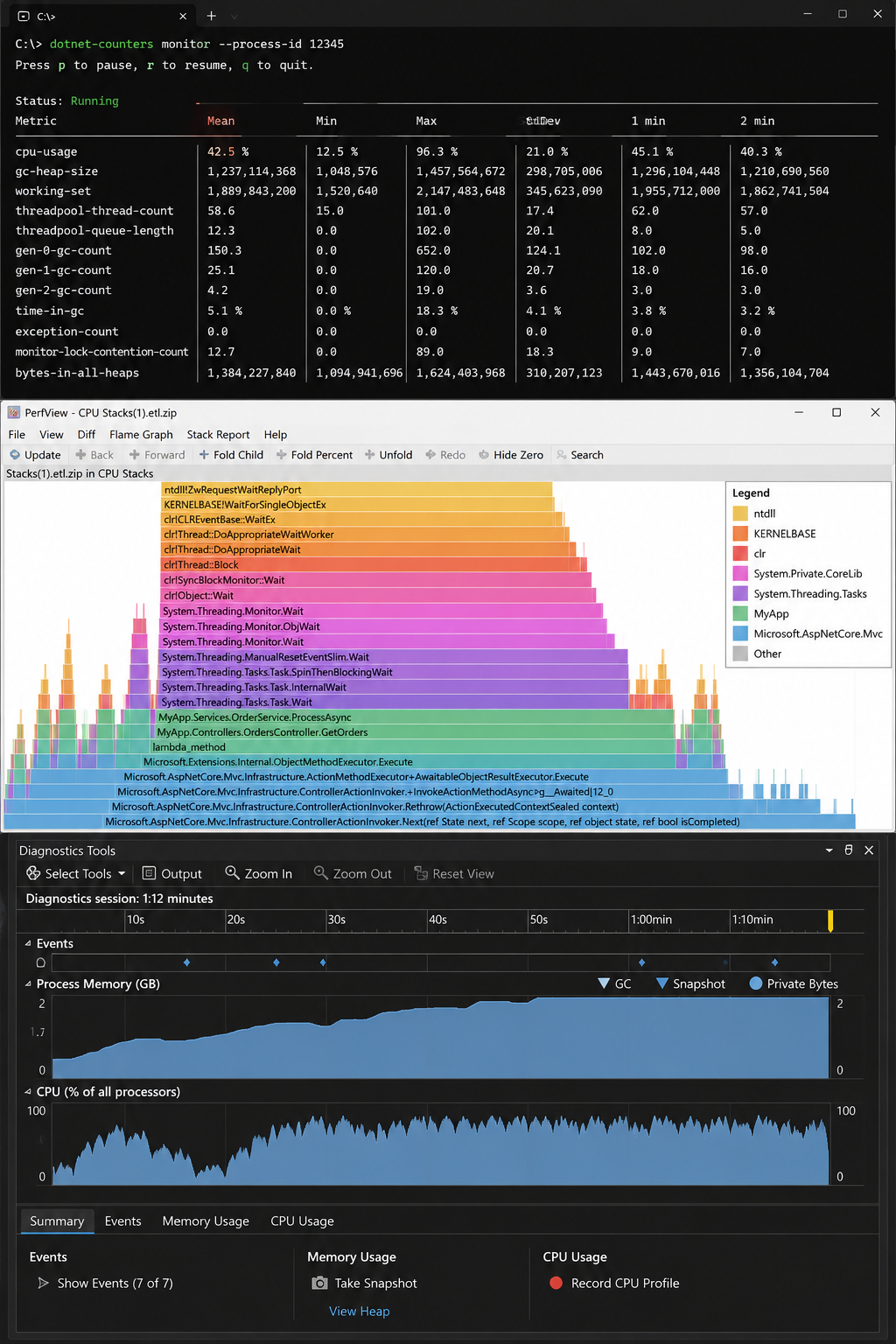896x1344 pixels.
Task: Click the ntdll legend color swatch
Action: 740,514
